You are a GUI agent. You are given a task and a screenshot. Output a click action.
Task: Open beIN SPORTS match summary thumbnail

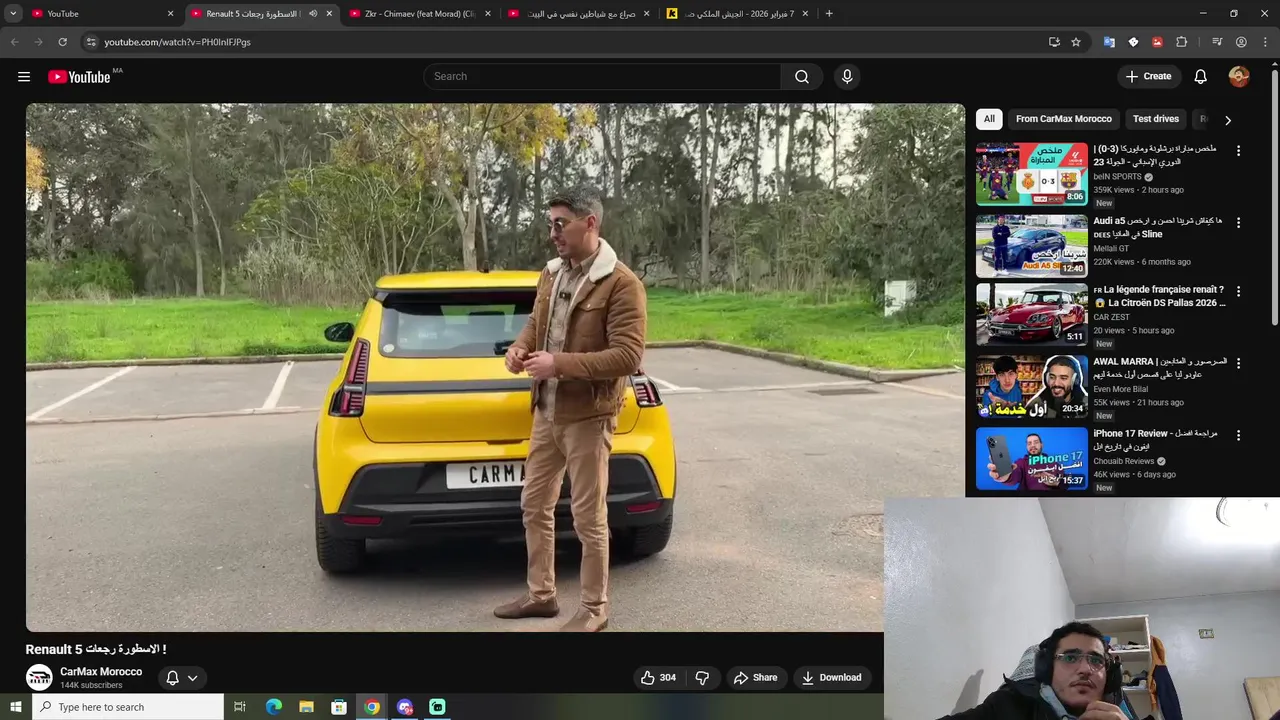pos(1031,174)
